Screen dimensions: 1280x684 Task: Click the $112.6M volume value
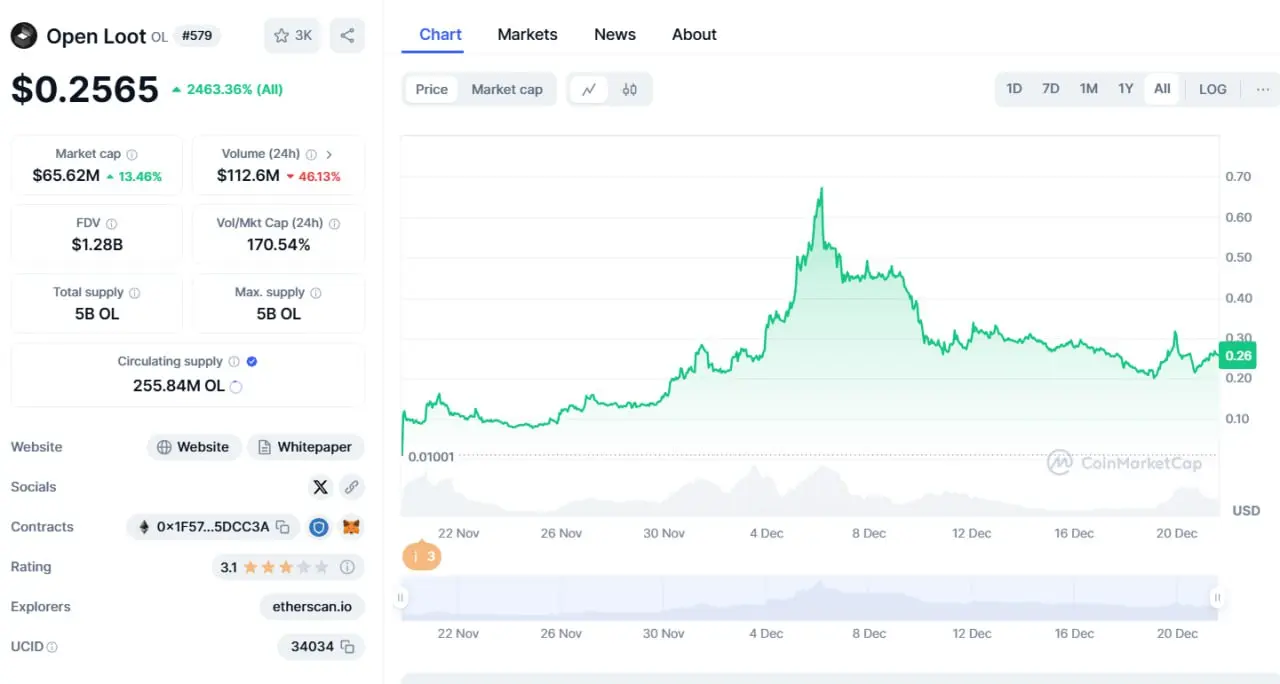coord(248,176)
